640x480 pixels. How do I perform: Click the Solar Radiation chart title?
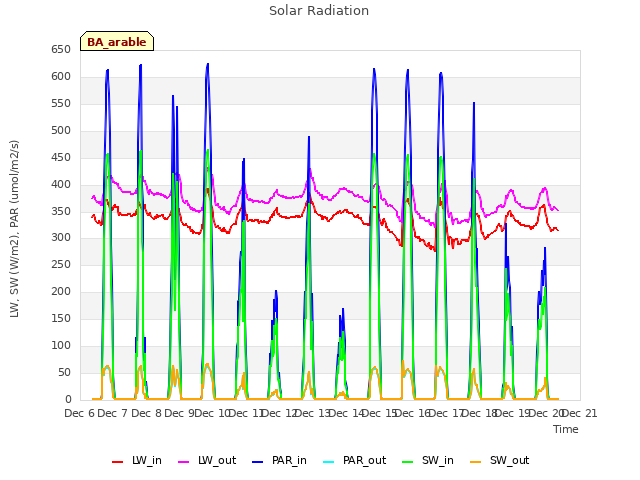[x=319, y=11]
